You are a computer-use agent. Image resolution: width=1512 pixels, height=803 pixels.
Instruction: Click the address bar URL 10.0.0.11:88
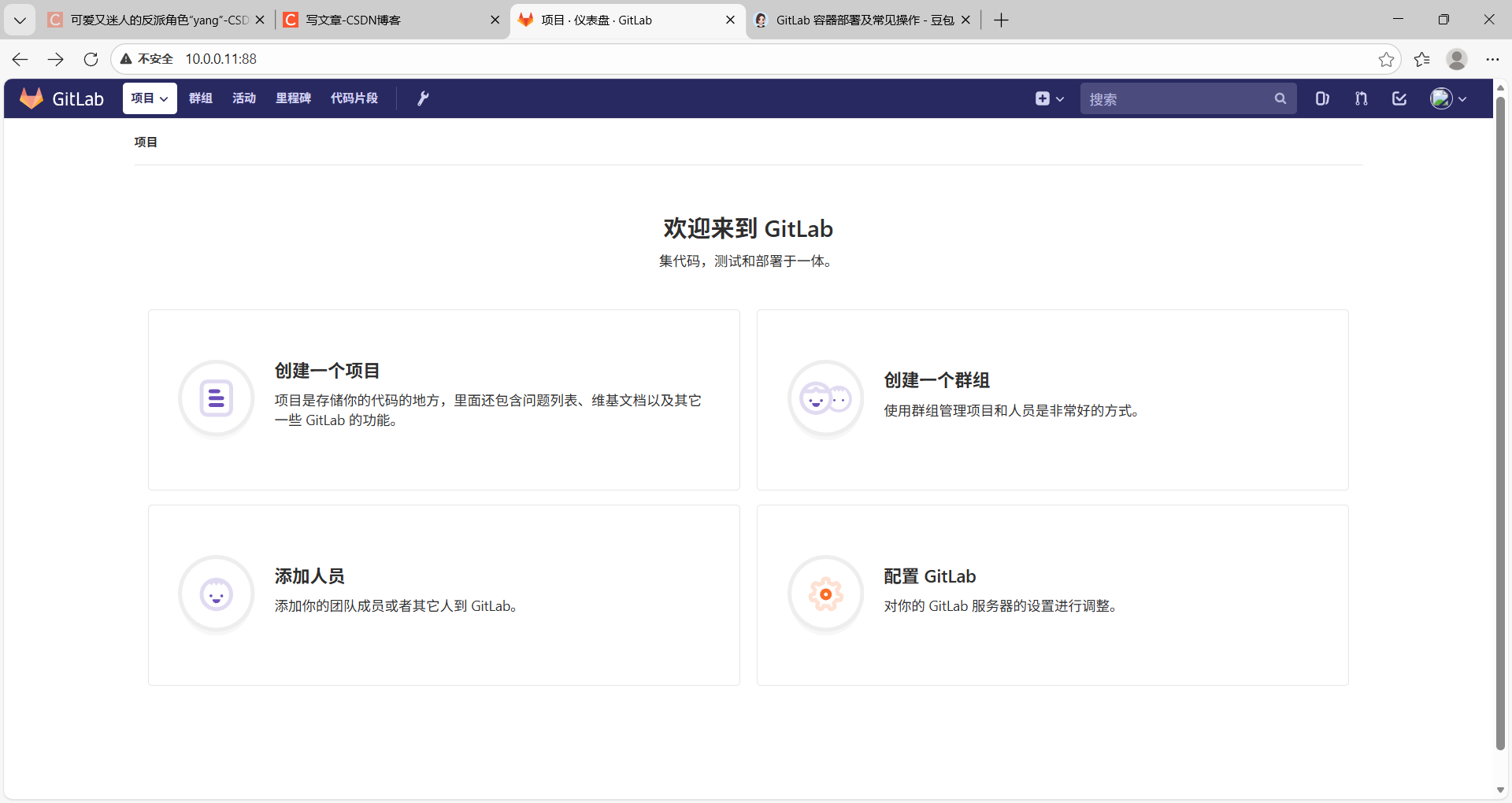221,59
